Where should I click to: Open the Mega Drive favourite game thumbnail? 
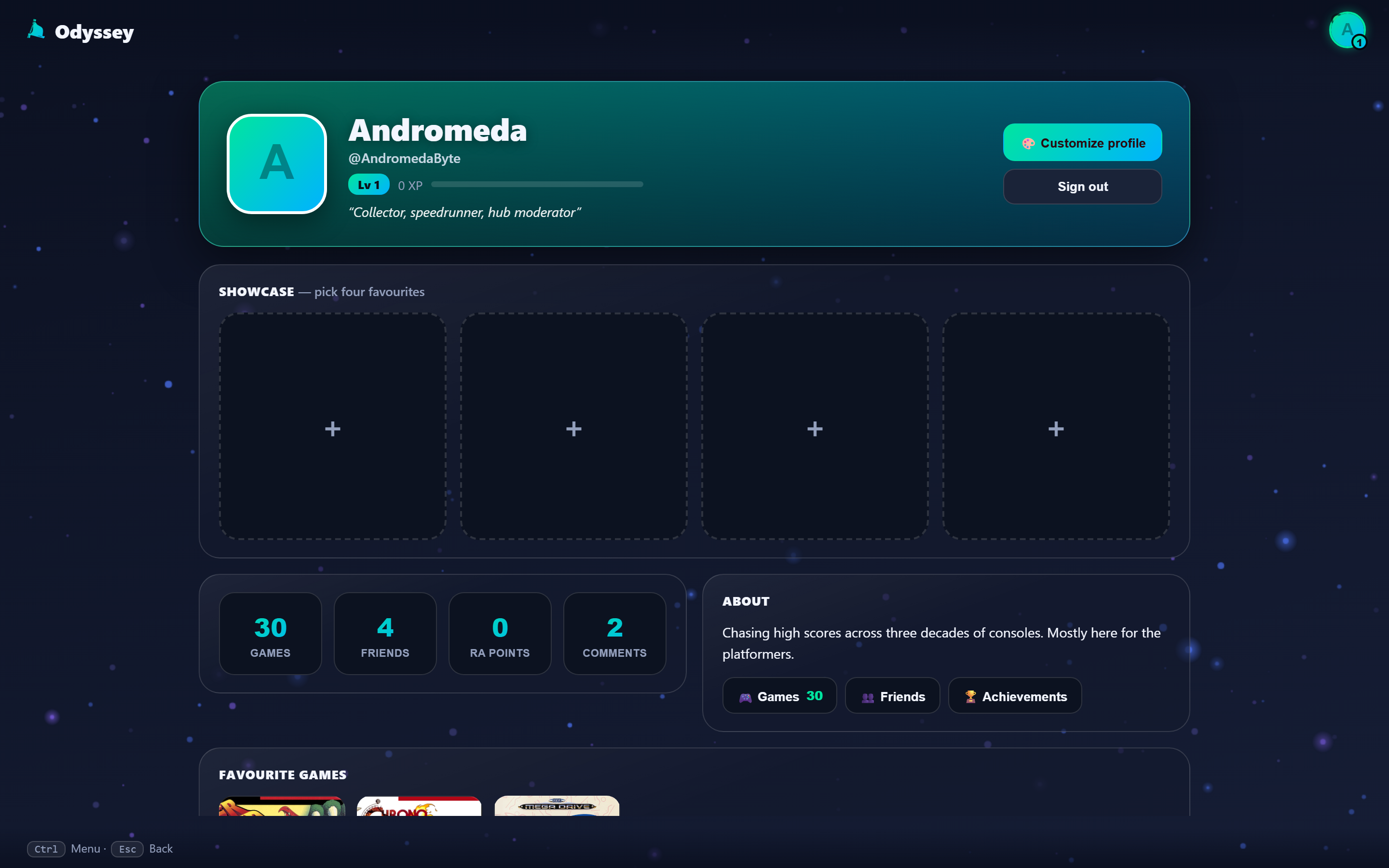point(557,805)
